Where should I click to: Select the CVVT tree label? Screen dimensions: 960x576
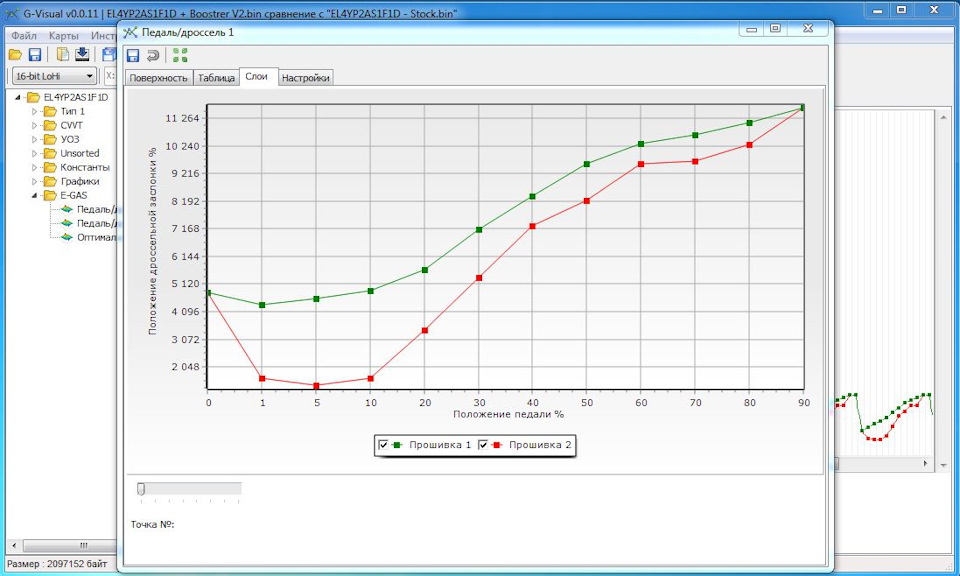[72, 125]
